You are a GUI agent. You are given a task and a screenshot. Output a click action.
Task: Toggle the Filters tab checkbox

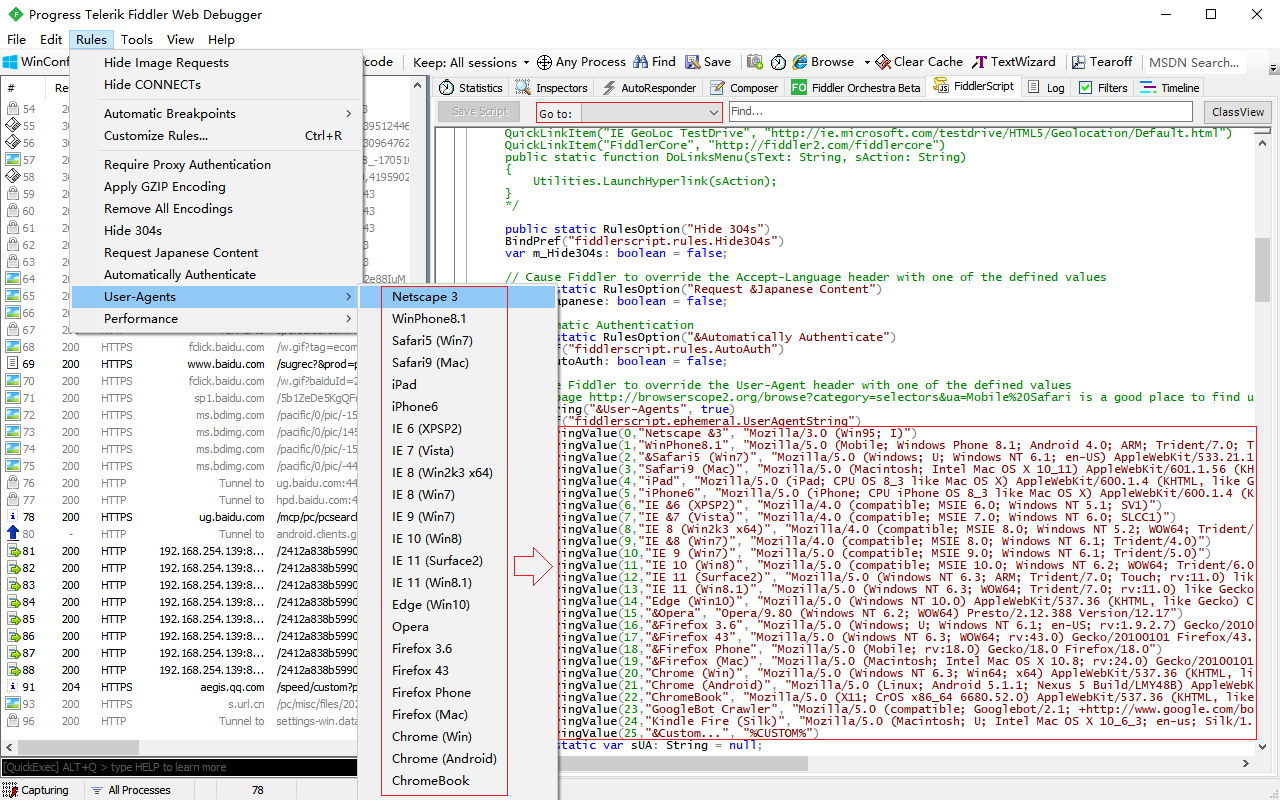1085,87
